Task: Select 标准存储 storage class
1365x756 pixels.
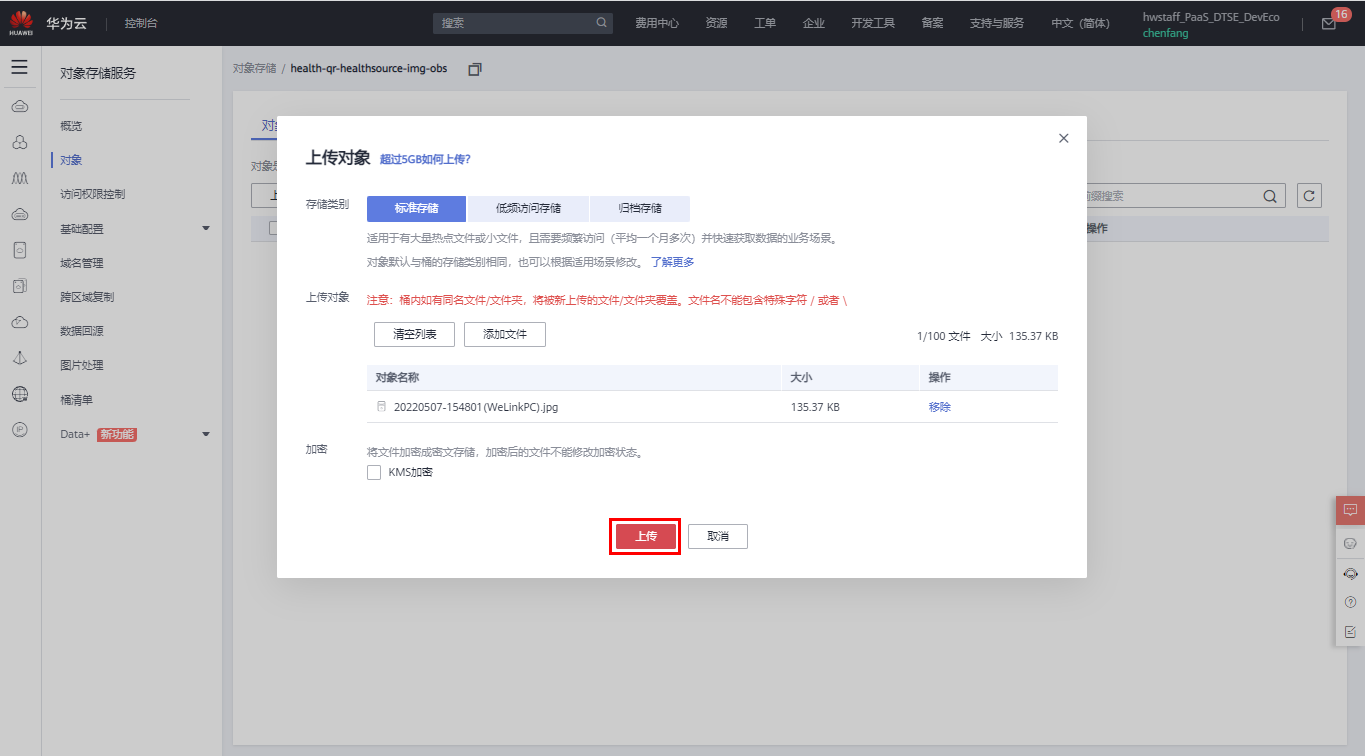Action: (x=416, y=209)
